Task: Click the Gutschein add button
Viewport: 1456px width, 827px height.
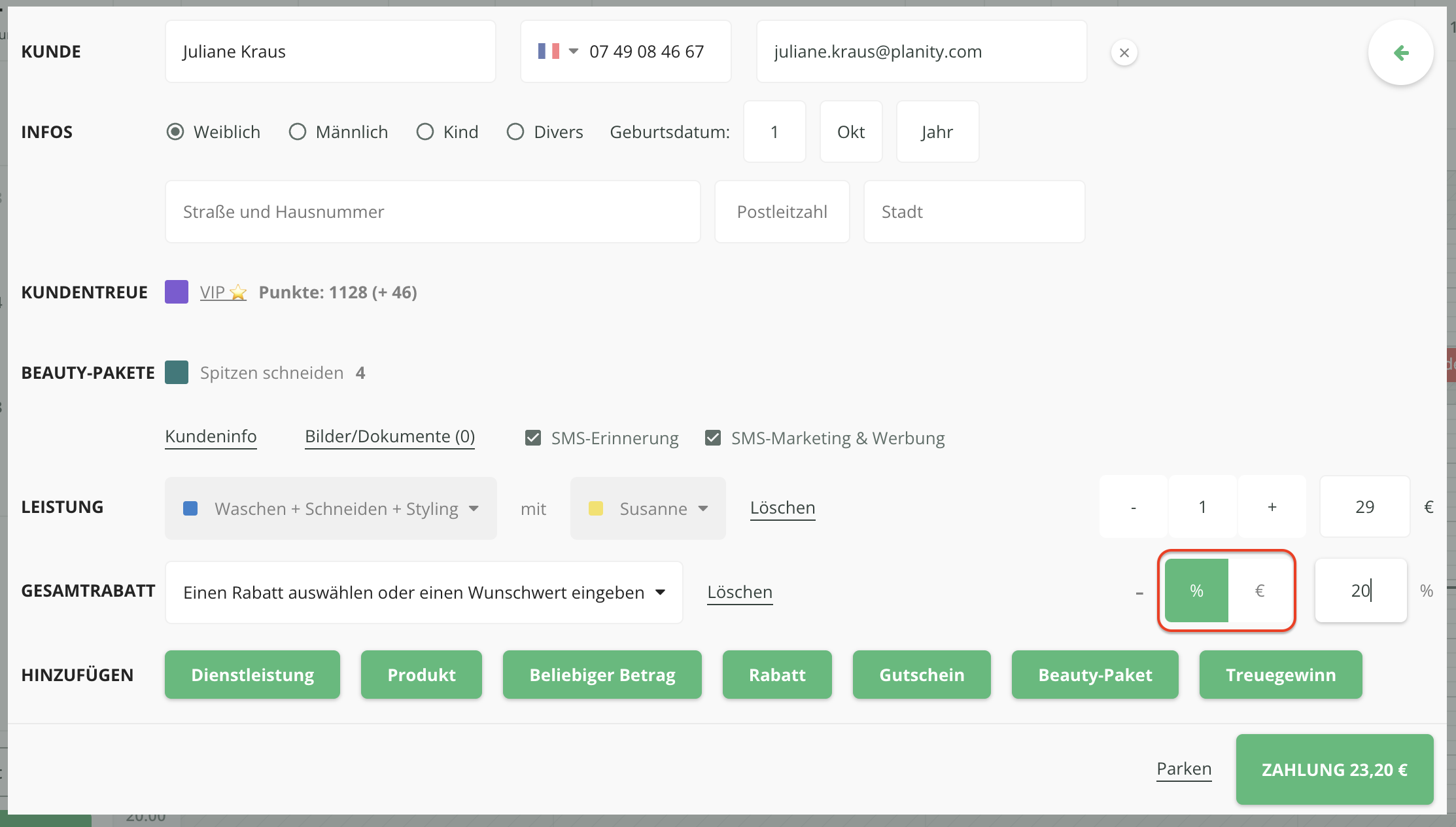Action: pos(922,675)
